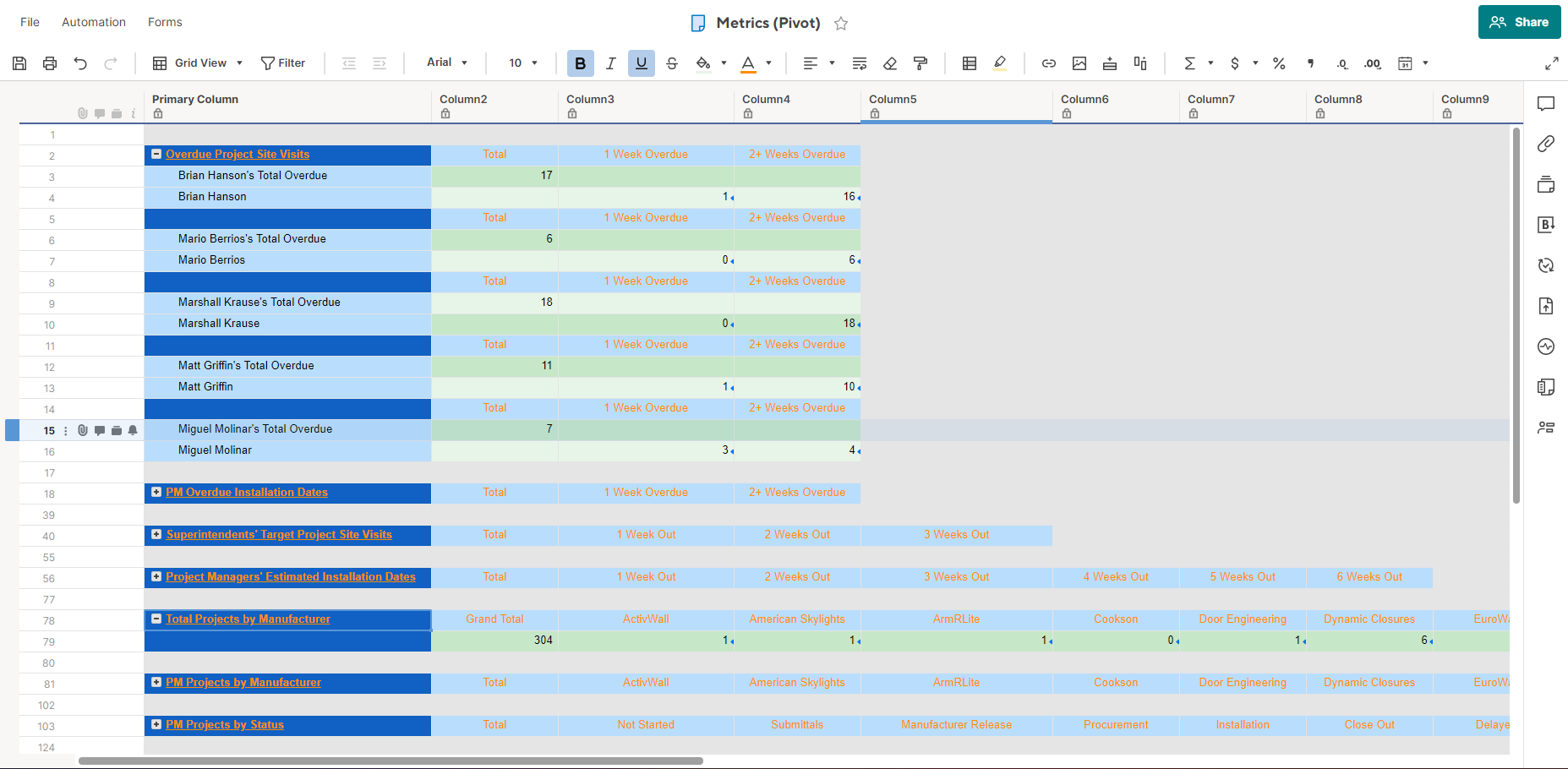Screen dimensions: 1568x769
Task: Open the Total Projects by Manufacturer link
Action: [x=248, y=619]
